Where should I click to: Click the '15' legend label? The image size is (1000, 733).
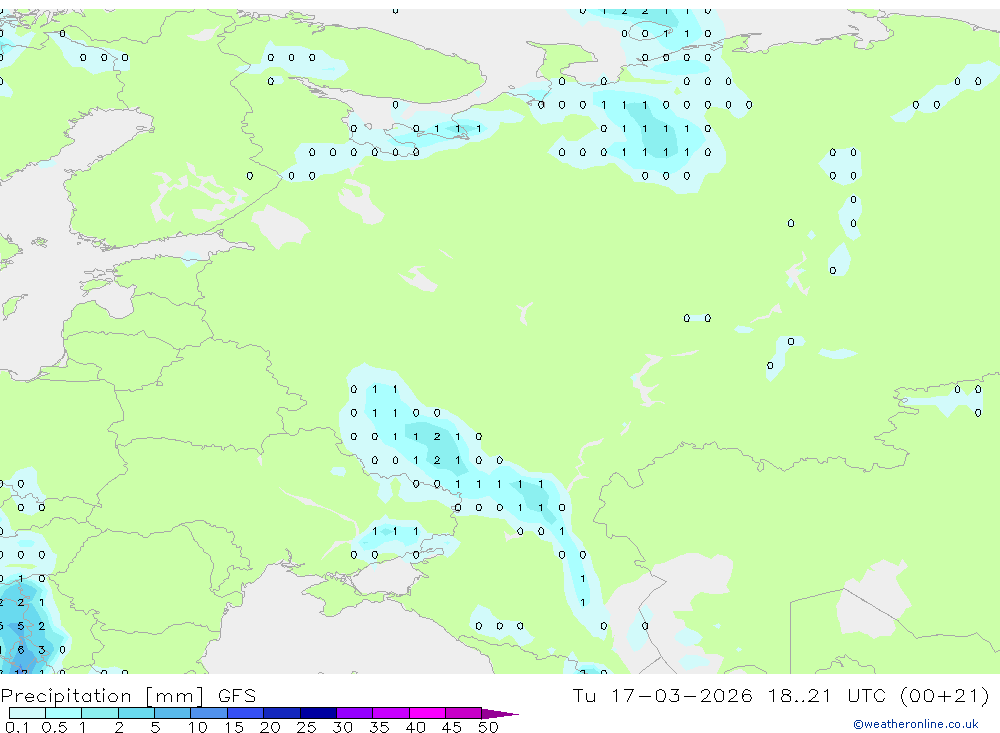234,727
